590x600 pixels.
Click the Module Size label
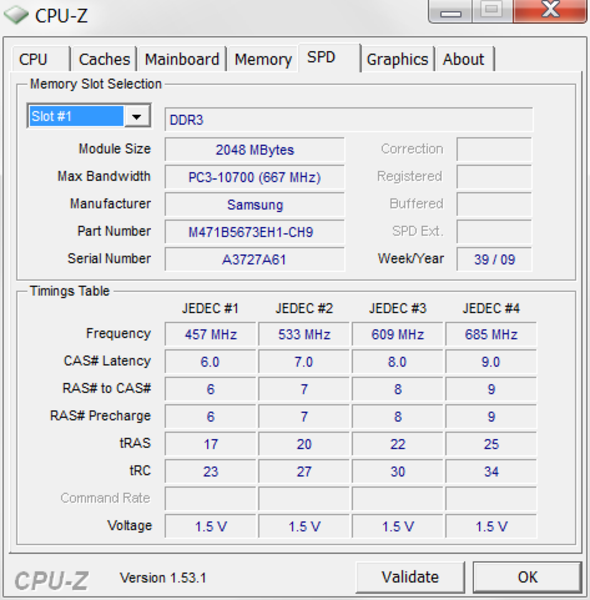pos(115,149)
